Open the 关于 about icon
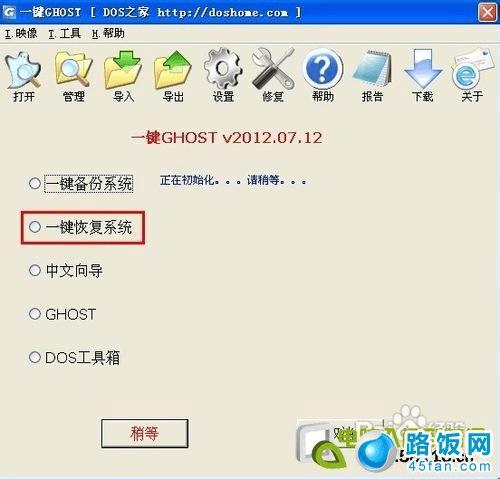Viewport: 500px width, 479px height. (x=472, y=69)
